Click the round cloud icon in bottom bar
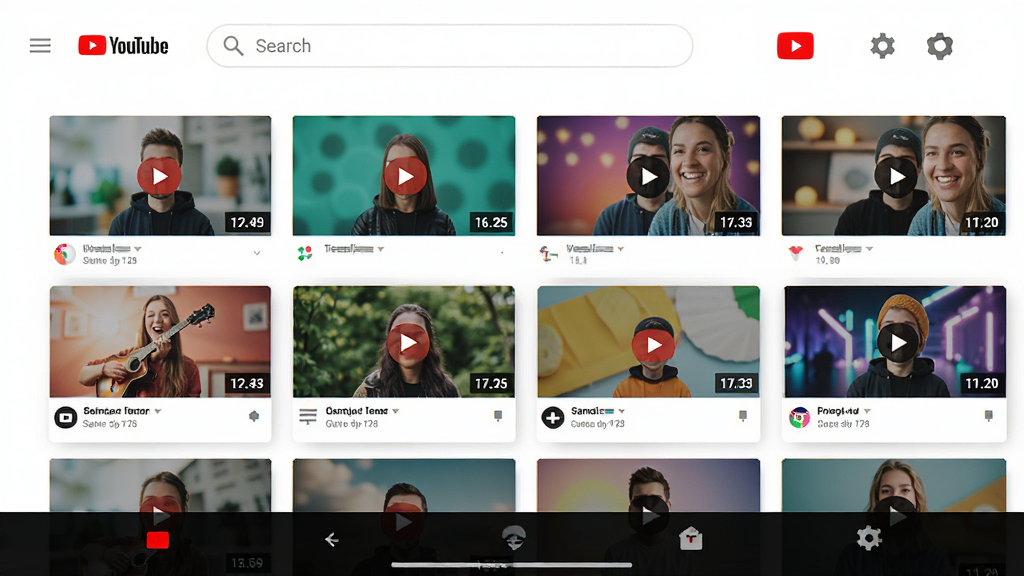1024x576 pixels. click(514, 537)
